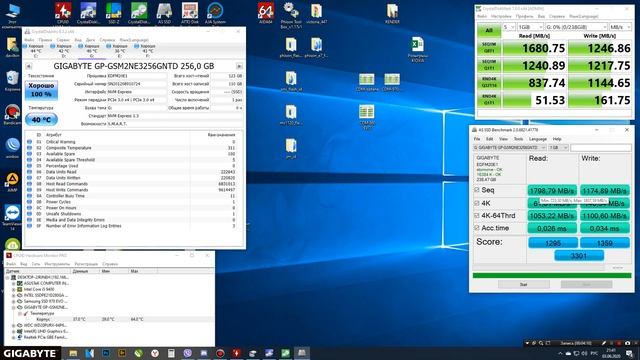Select the C: drive tab in CrystalDiskInfo
The height and width of the screenshot is (360, 640).
[36, 51]
